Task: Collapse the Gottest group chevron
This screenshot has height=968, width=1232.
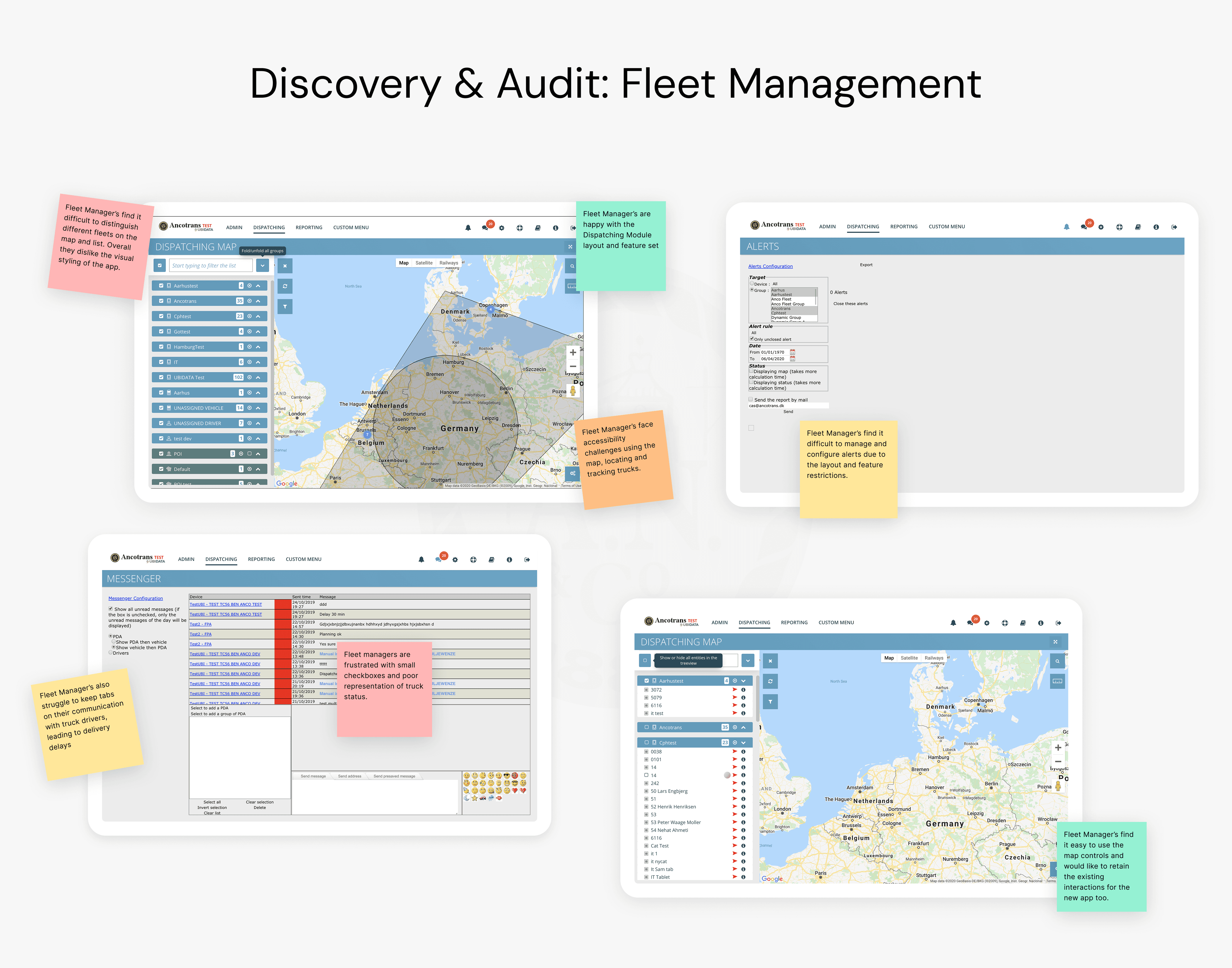Action: click(258, 331)
